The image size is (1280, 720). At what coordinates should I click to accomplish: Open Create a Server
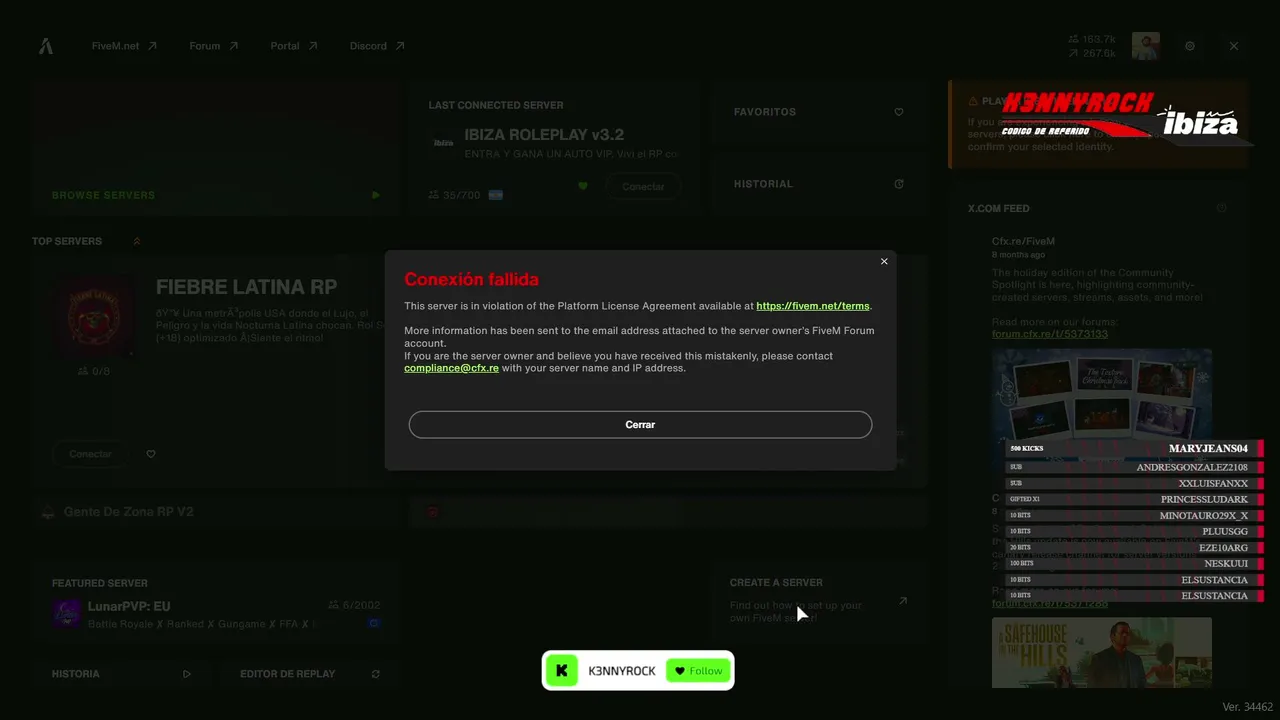point(819,602)
